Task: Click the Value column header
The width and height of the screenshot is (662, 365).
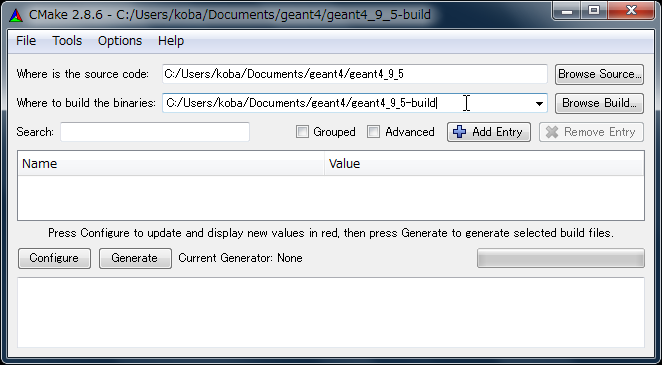Action: (484, 164)
